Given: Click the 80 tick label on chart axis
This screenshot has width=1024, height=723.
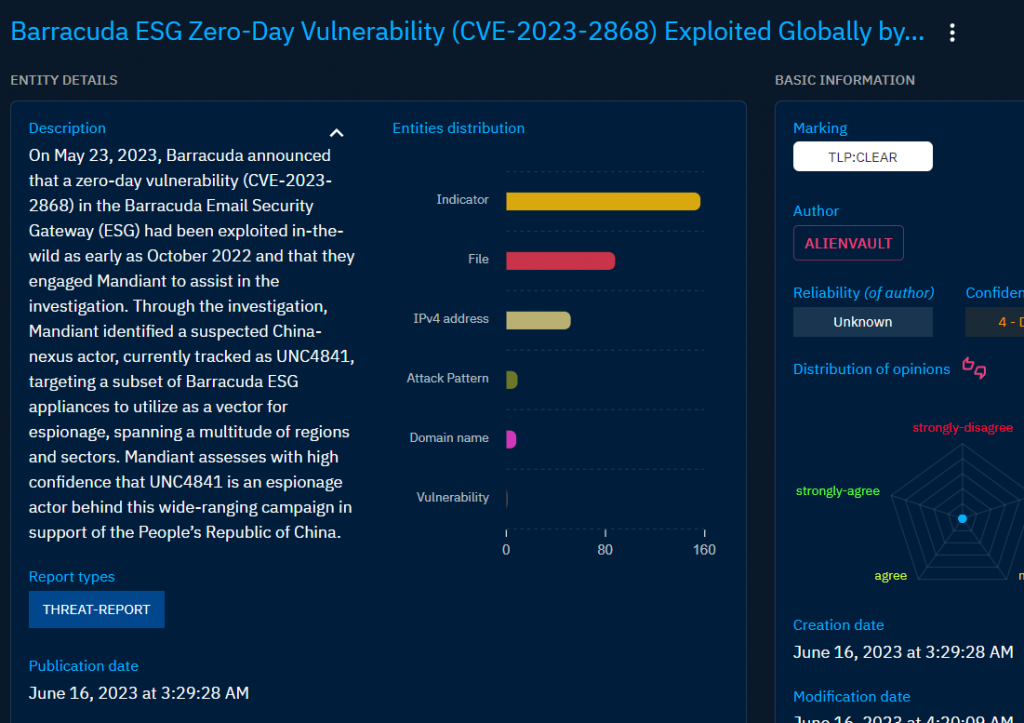Looking at the screenshot, I should point(605,550).
